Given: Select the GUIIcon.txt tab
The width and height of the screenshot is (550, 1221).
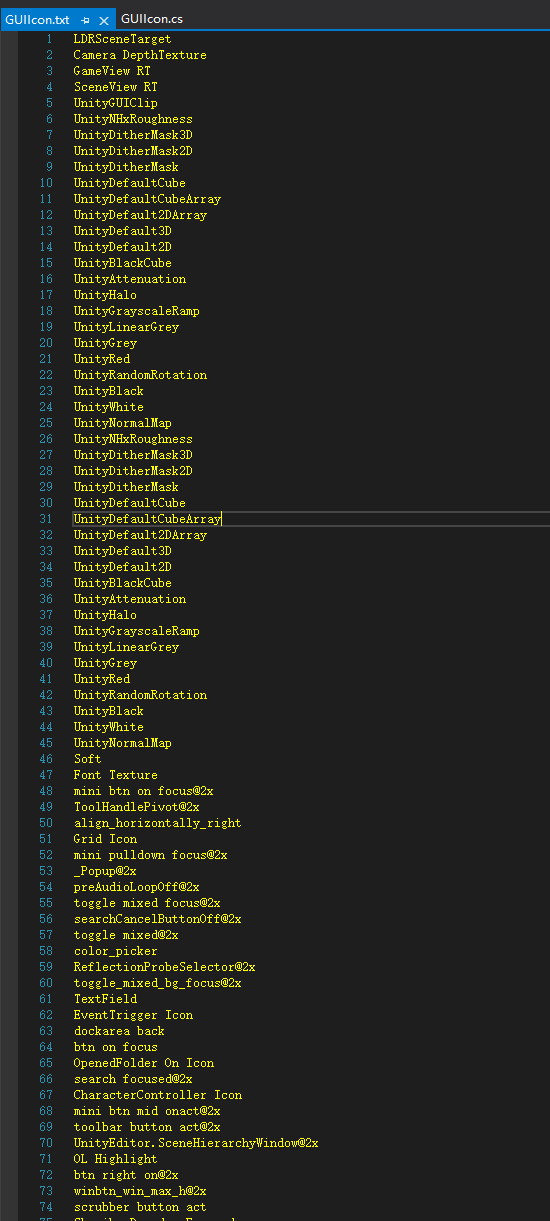Looking at the screenshot, I should click(x=37, y=19).
